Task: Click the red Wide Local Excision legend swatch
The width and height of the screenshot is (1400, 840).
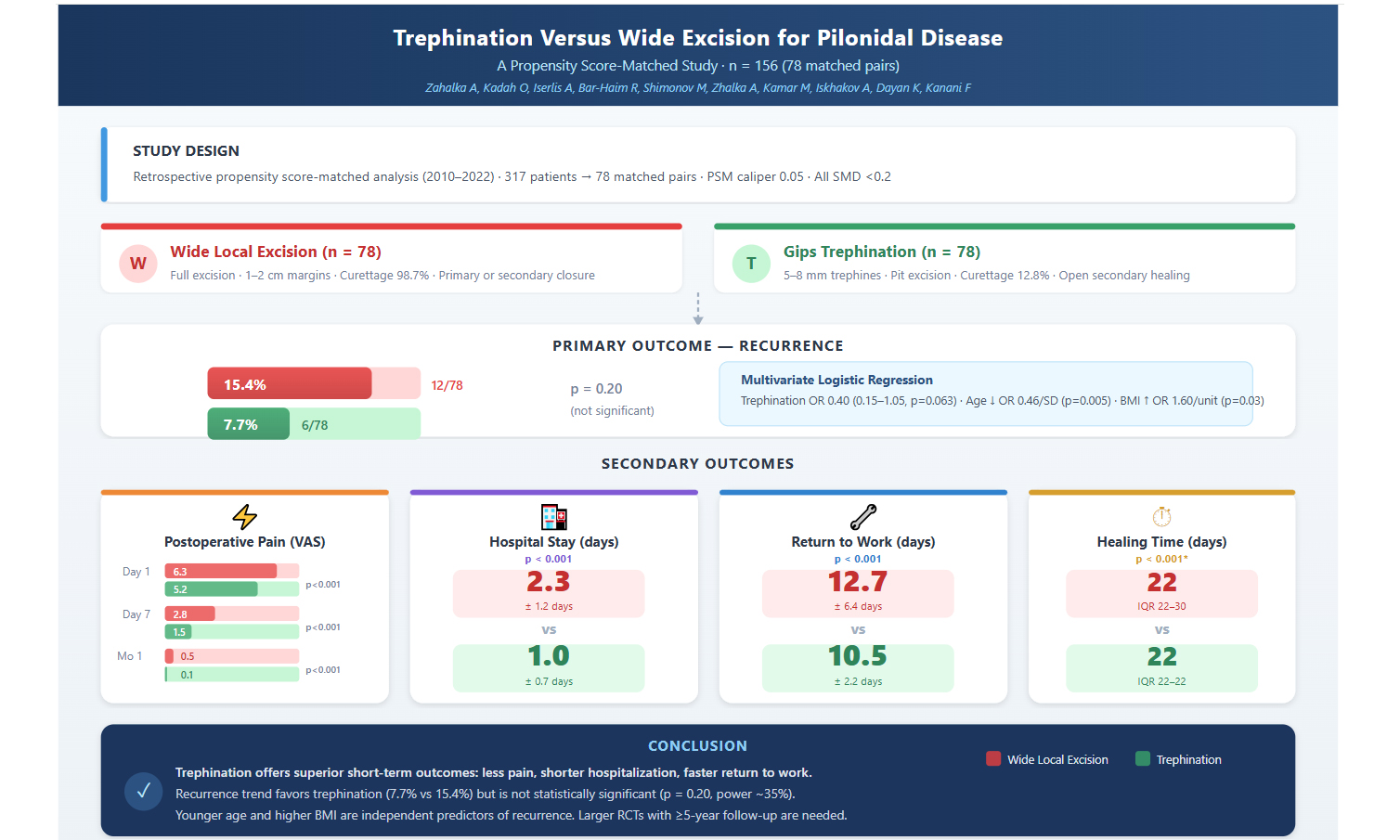Action: [x=993, y=759]
